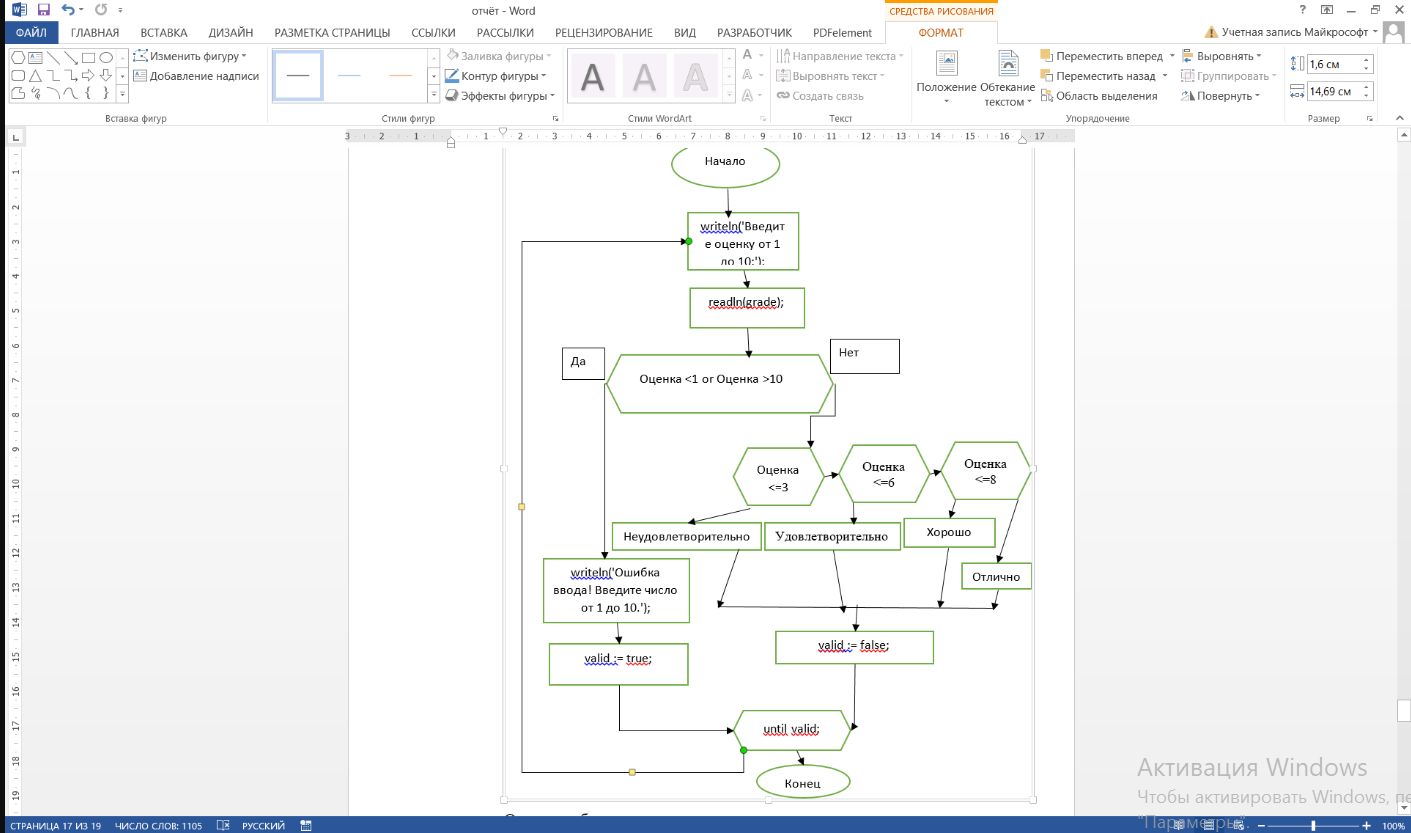Viewport: 1411px width, 833px height.
Task: Click the Конец oval in the flowchart
Action: click(x=803, y=783)
